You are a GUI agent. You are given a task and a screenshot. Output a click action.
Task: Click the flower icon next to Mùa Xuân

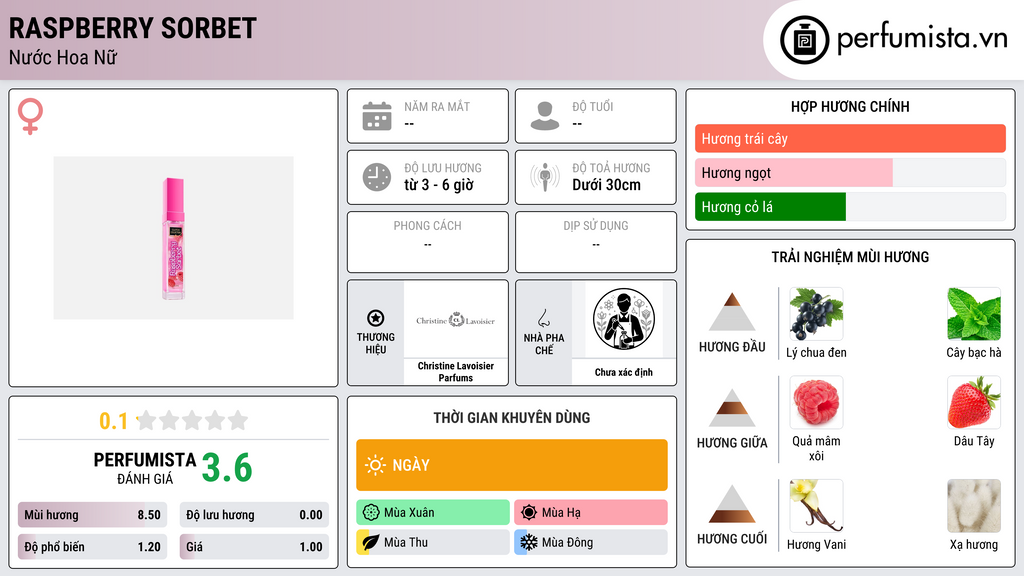tap(371, 513)
